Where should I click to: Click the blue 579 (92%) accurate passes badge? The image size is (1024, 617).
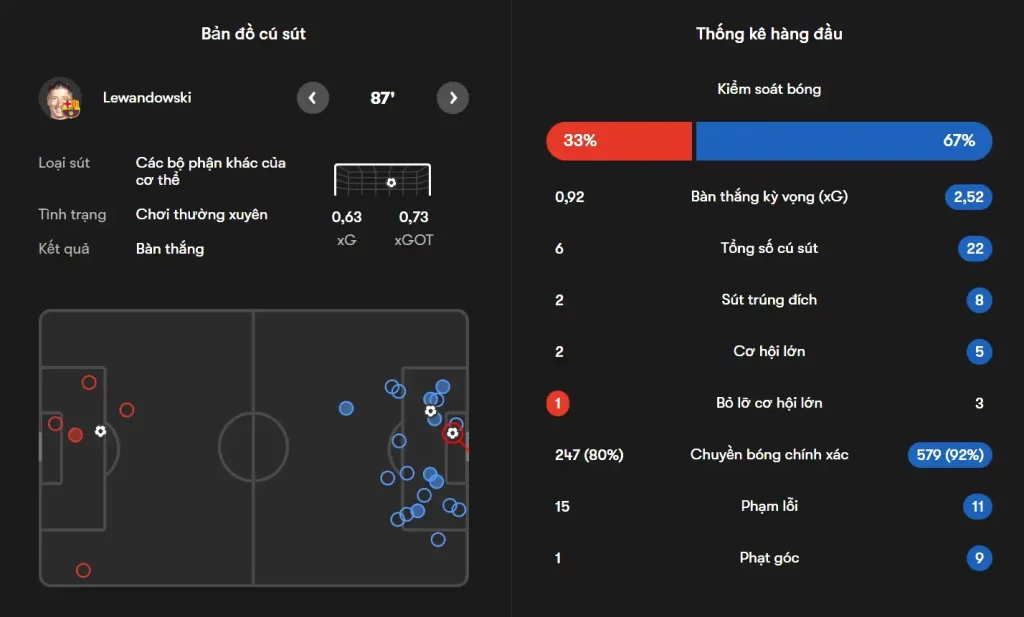click(949, 455)
